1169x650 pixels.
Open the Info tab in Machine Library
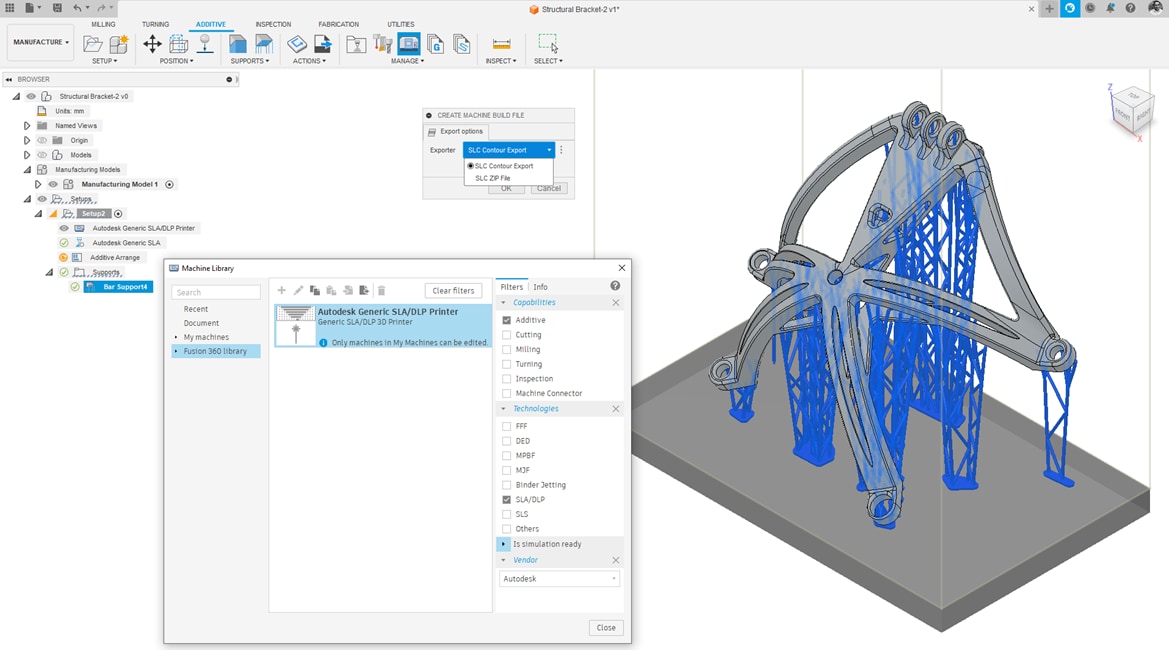[x=540, y=286]
